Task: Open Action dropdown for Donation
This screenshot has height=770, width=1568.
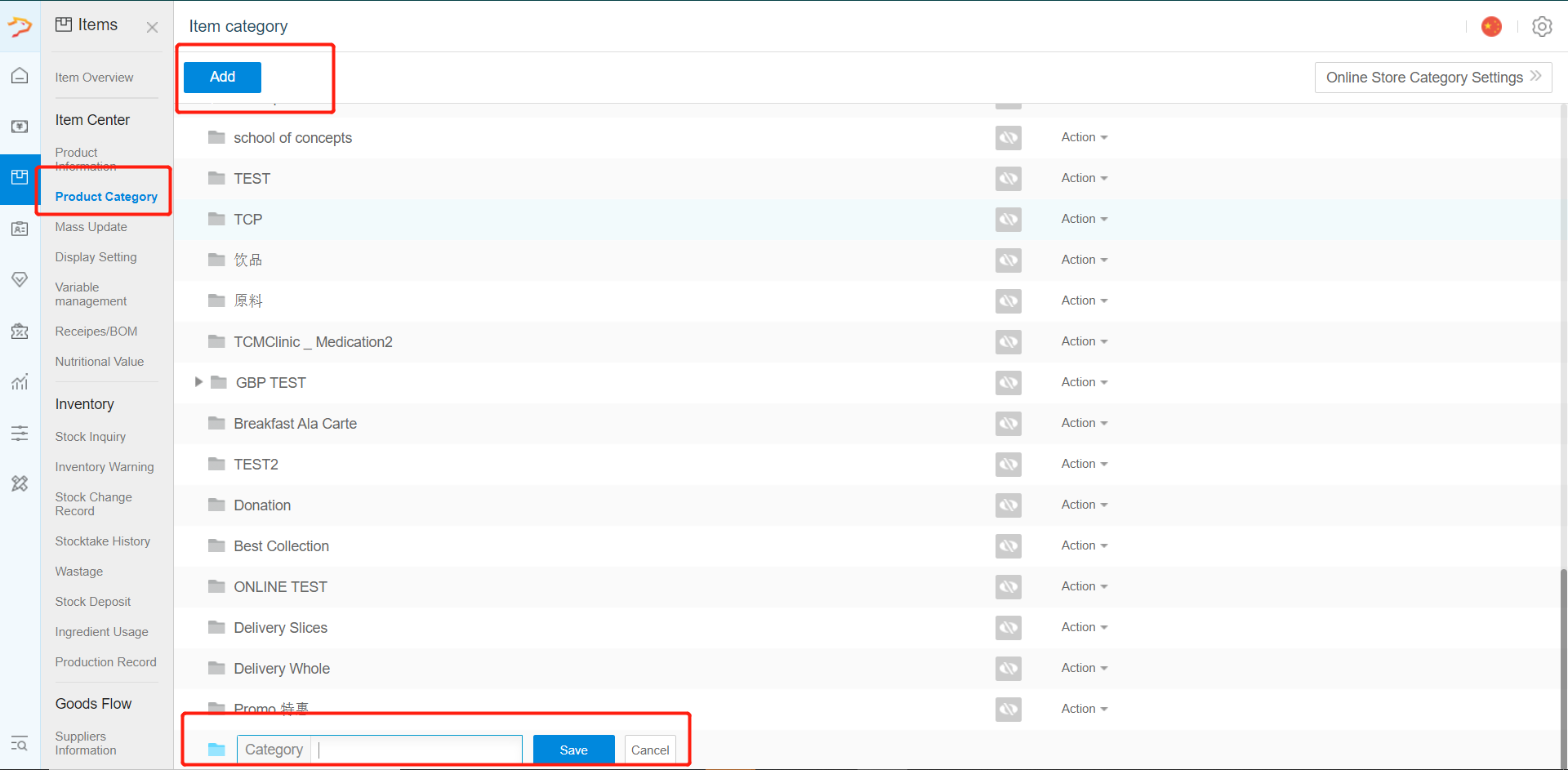Action: coord(1085,505)
